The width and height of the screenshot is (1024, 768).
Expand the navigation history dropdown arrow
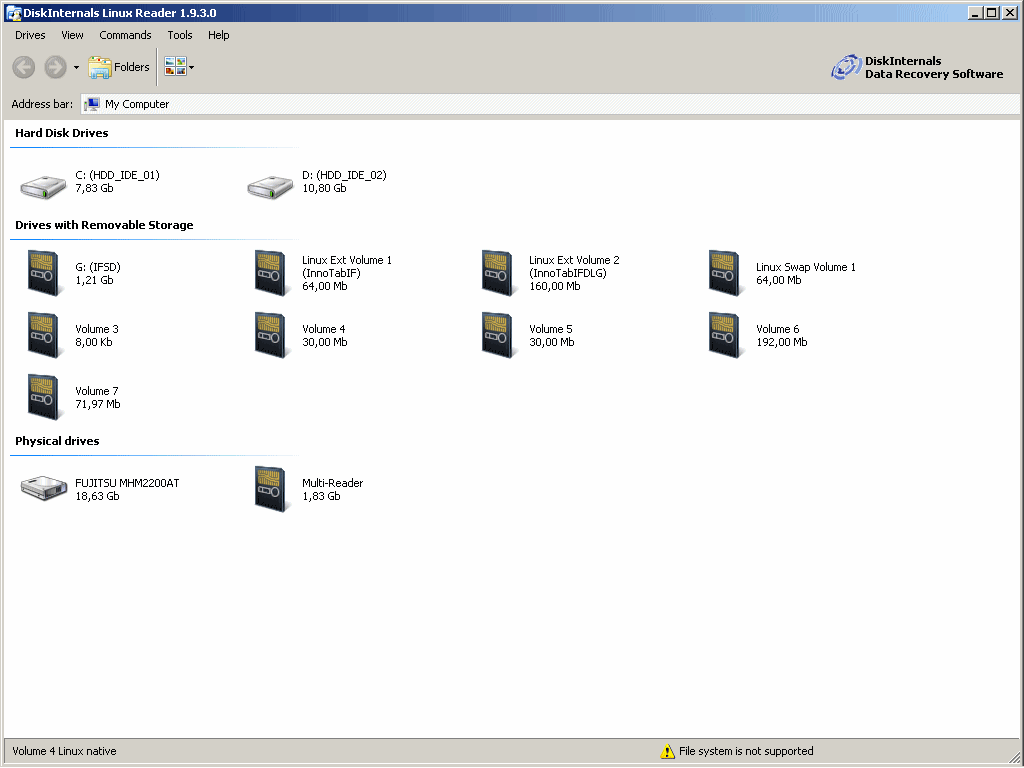tap(76, 68)
